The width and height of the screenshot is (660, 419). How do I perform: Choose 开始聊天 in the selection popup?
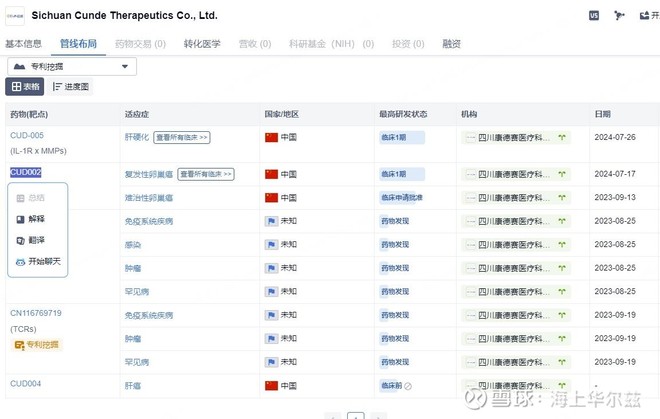click(38, 262)
